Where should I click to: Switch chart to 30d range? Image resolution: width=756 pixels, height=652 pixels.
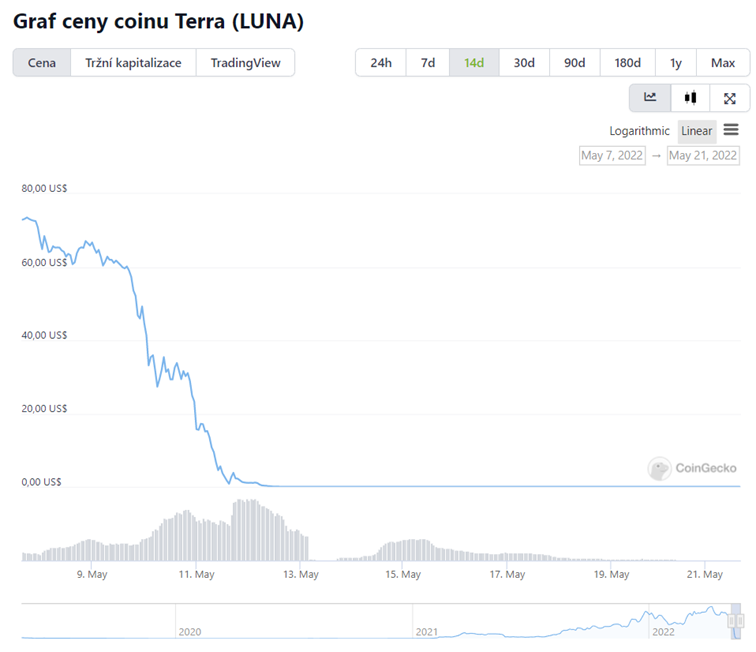tap(524, 63)
